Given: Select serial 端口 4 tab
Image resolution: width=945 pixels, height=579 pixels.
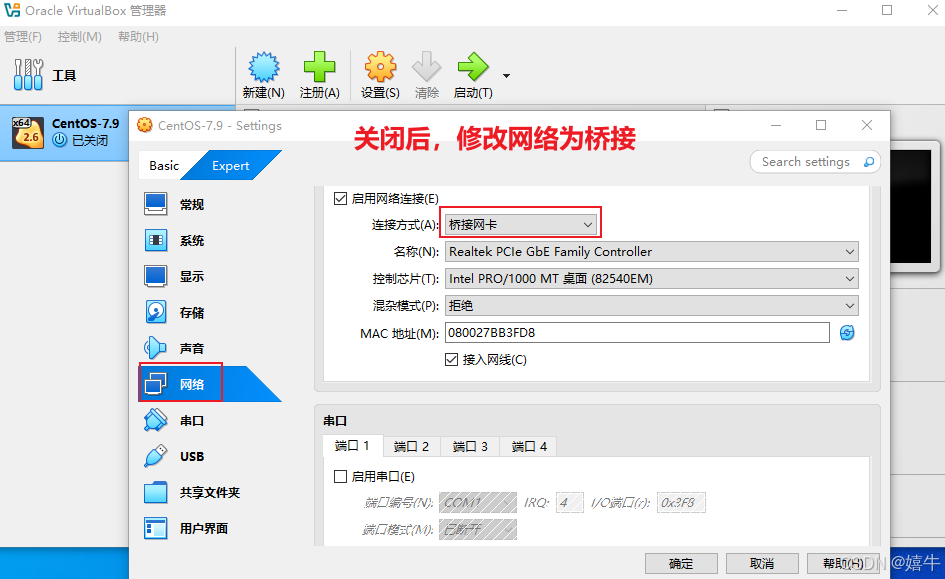Looking at the screenshot, I should [x=529, y=446].
